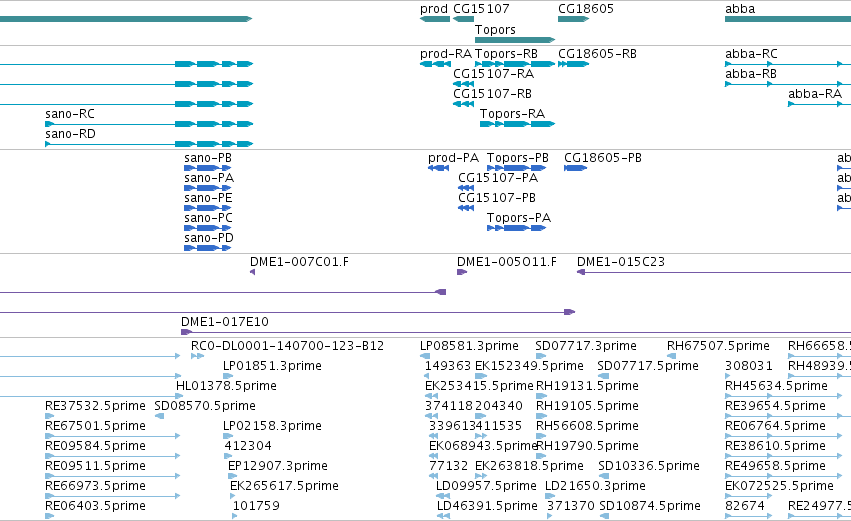Click the RC0-DL0001-140700-123-B12 EST label

pos(287,347)
